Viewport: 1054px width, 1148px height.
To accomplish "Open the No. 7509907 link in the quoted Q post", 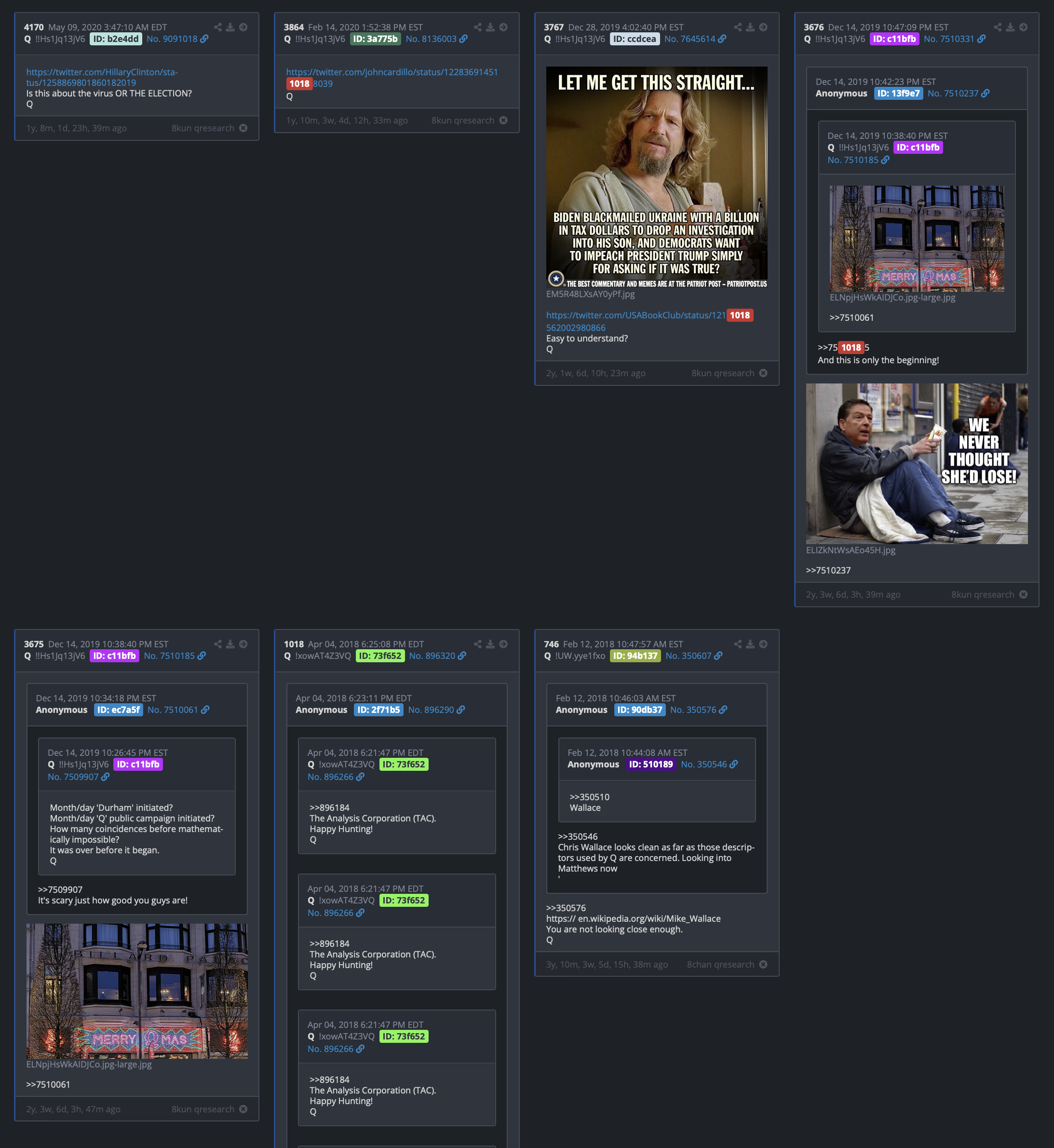I will pos(73,777).
